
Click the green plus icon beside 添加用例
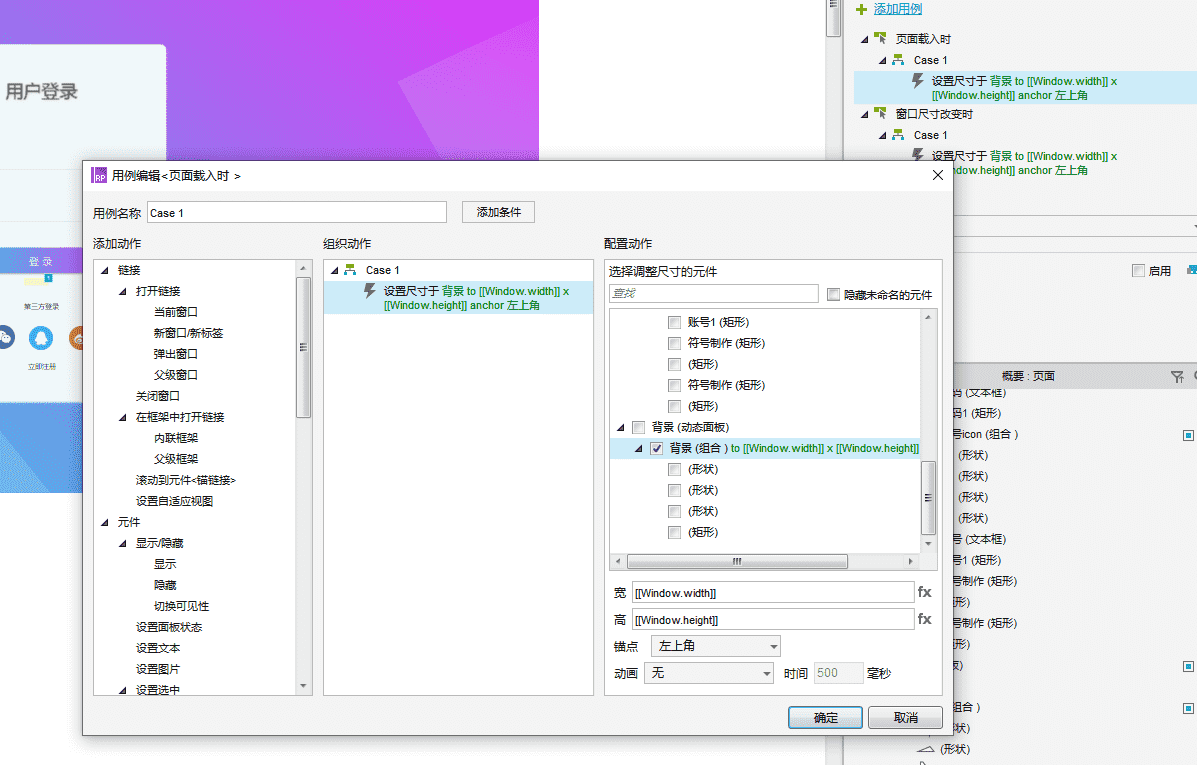861,9
